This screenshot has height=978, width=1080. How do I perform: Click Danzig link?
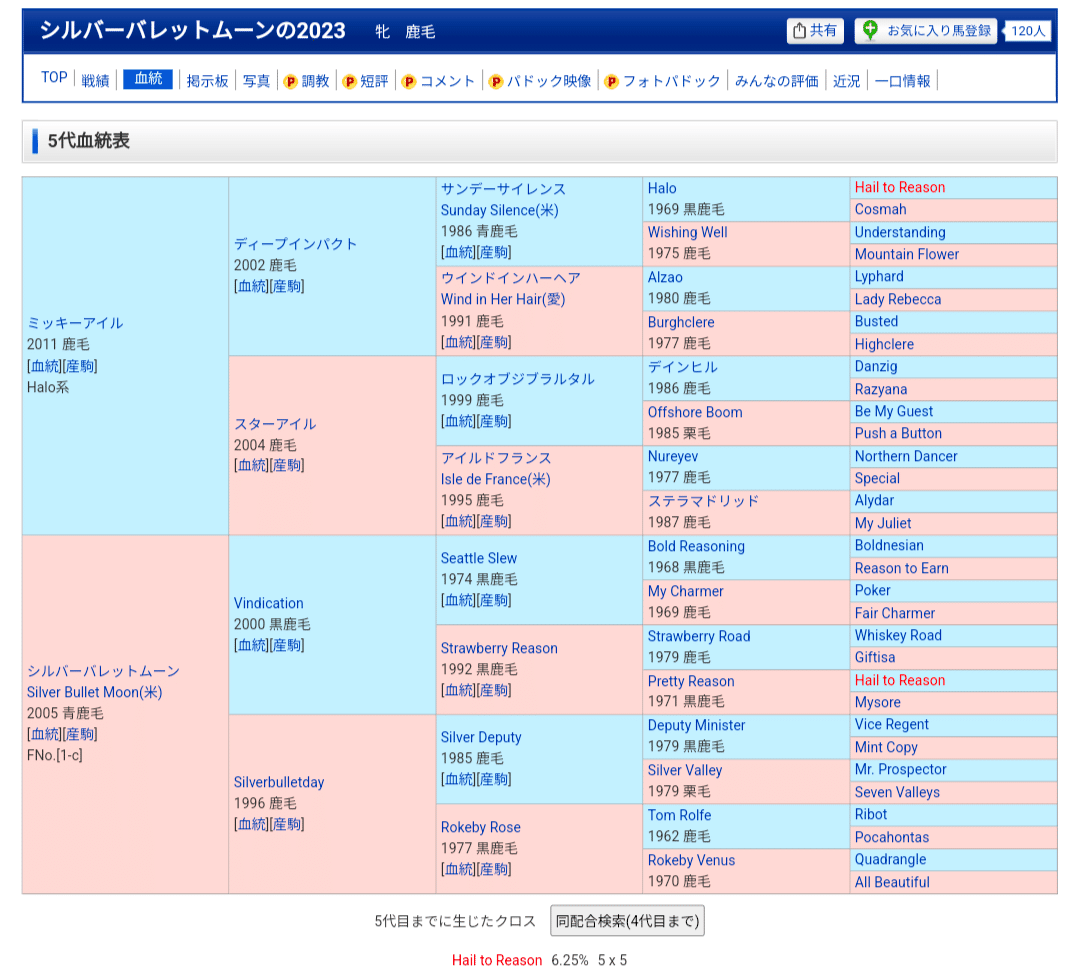pos(876,366)
